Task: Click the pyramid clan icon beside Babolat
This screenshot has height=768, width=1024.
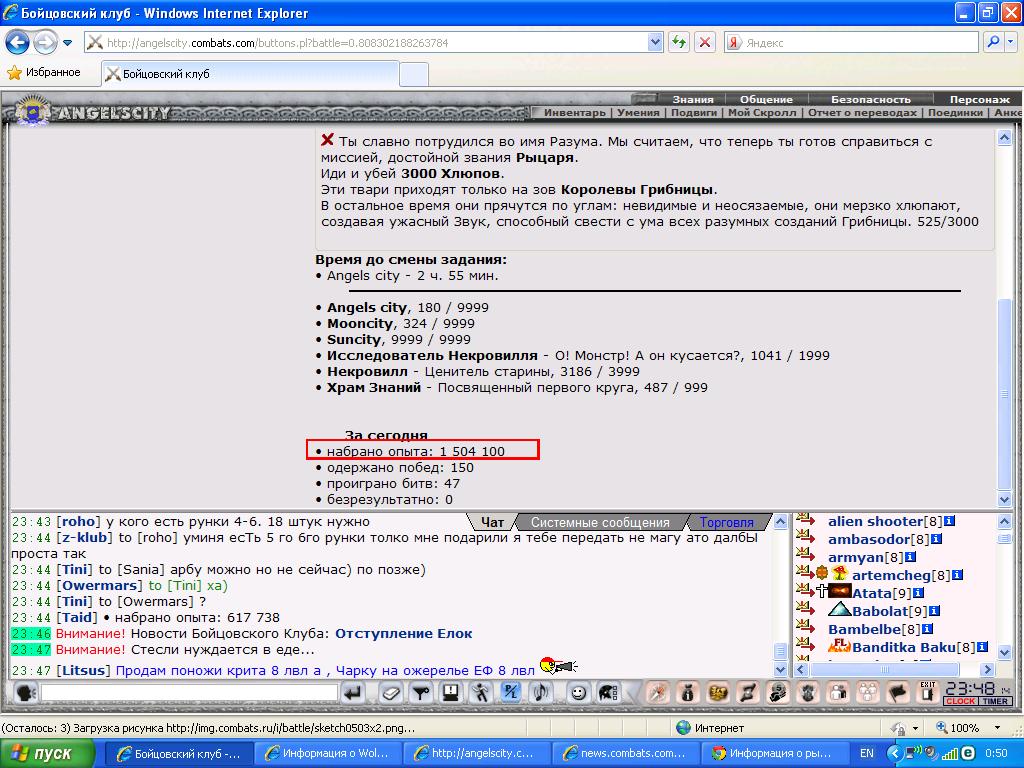Action: [839, 609]
